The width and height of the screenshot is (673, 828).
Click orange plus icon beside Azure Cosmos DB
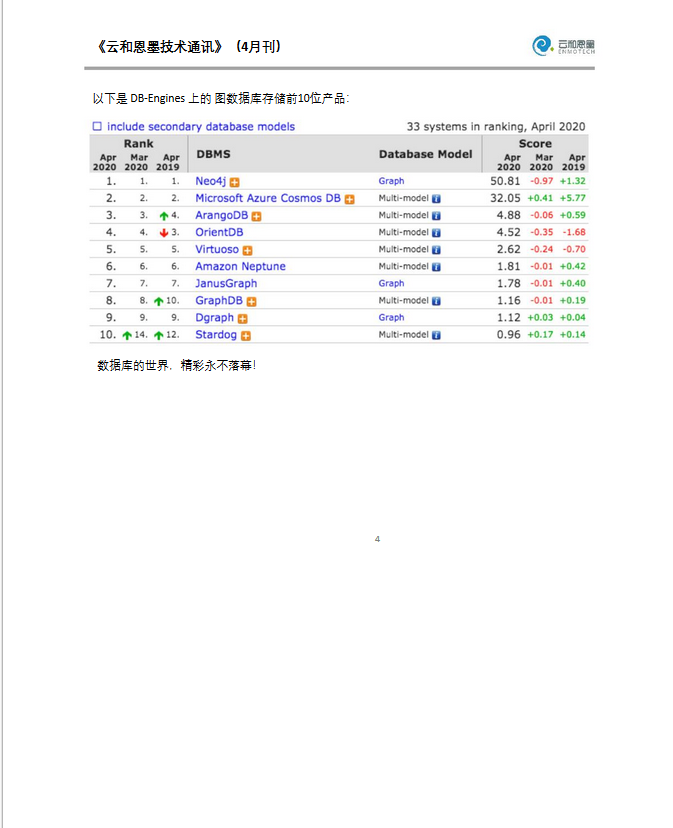point(349,199)
